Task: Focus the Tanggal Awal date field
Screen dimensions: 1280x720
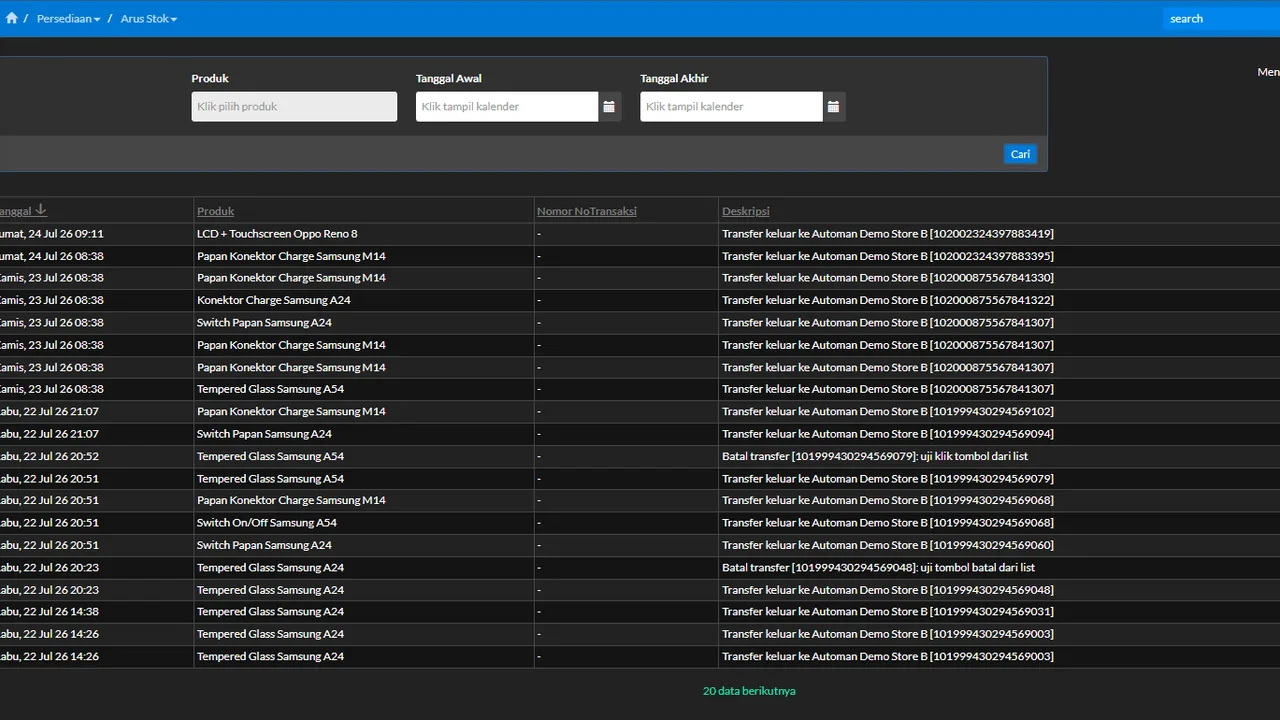Action: (x=507, y=107)
